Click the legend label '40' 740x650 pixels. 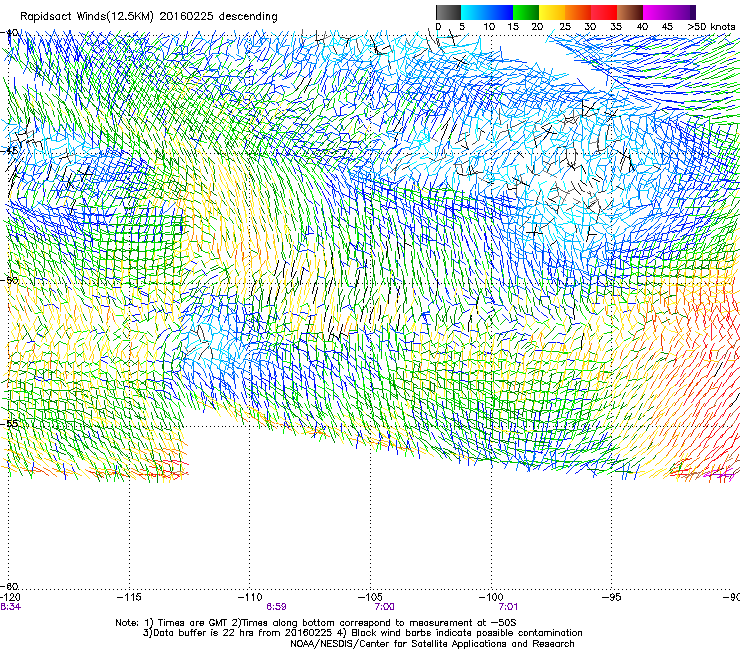(x=642, y=27)
